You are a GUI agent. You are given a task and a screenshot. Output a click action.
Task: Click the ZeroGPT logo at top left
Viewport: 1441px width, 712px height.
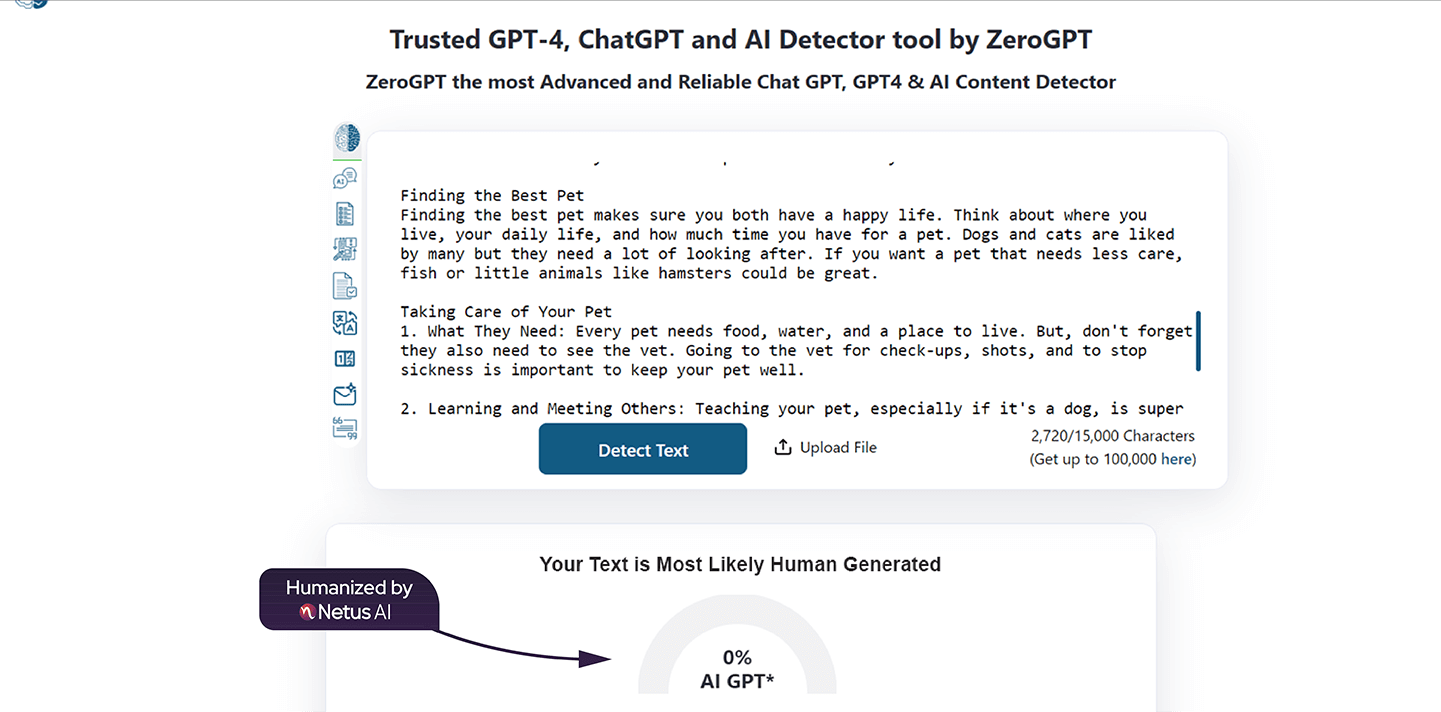pos(31,3)
